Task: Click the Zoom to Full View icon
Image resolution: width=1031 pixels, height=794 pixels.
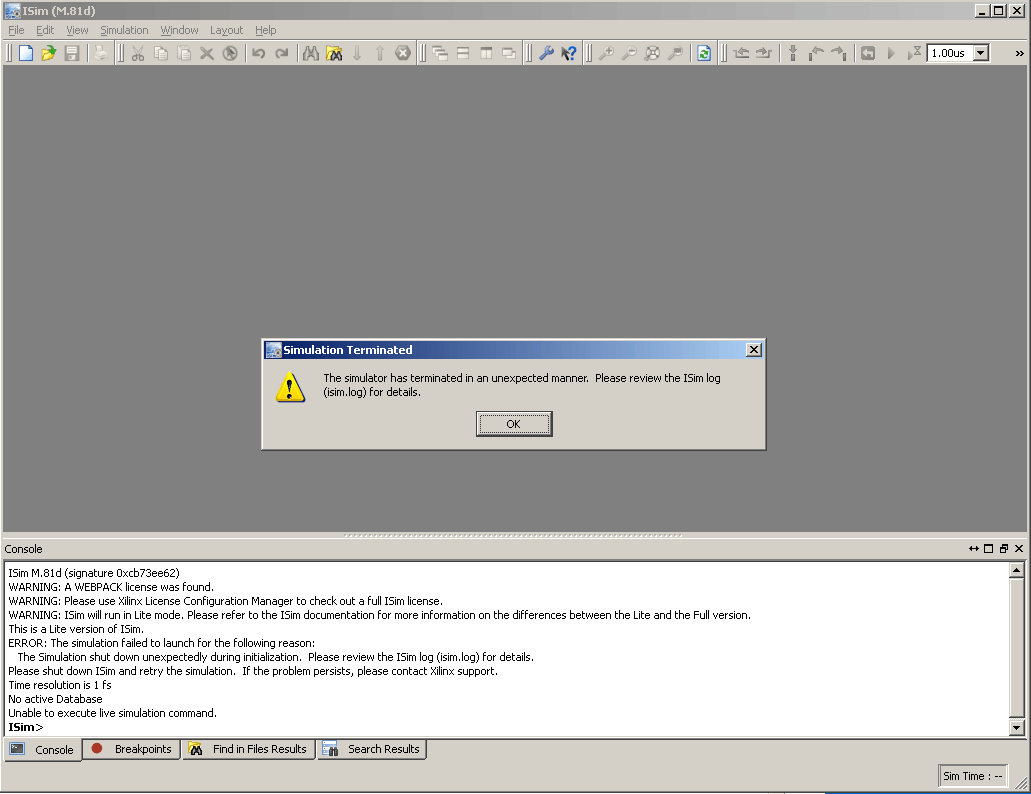Action: [x=652, y=53]
